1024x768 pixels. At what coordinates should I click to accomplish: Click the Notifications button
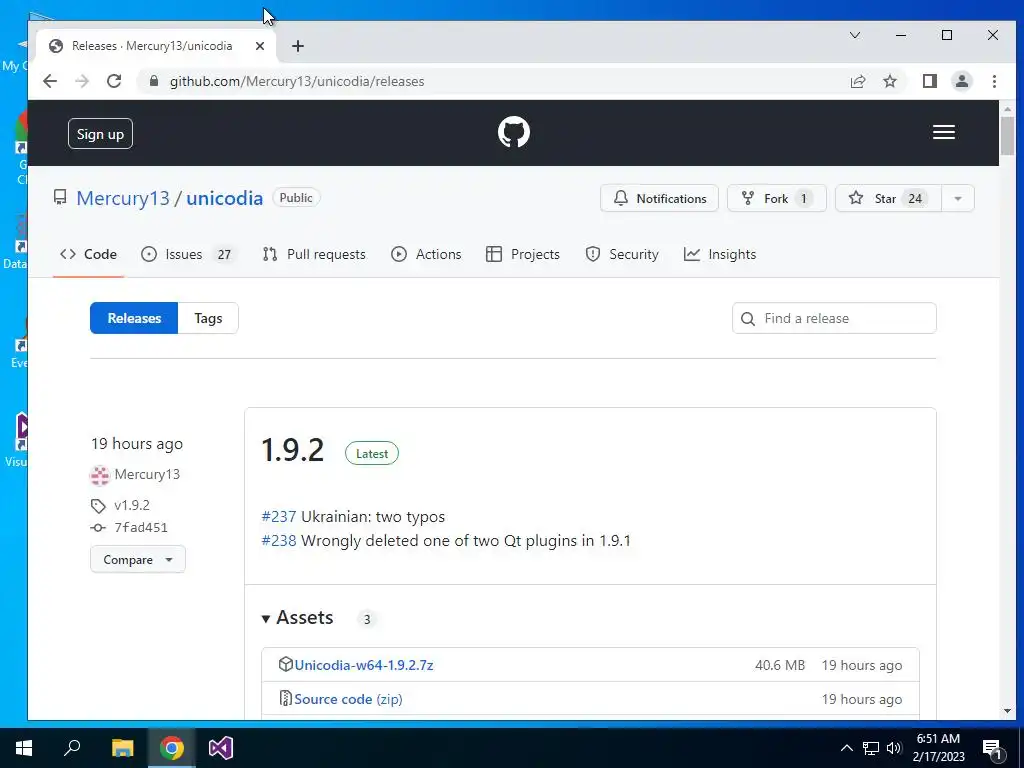point(659,199)
